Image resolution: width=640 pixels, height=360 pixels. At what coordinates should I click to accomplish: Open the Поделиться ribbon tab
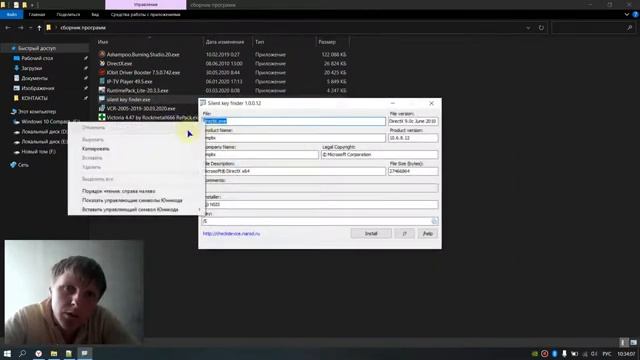[x=68, y=14]
